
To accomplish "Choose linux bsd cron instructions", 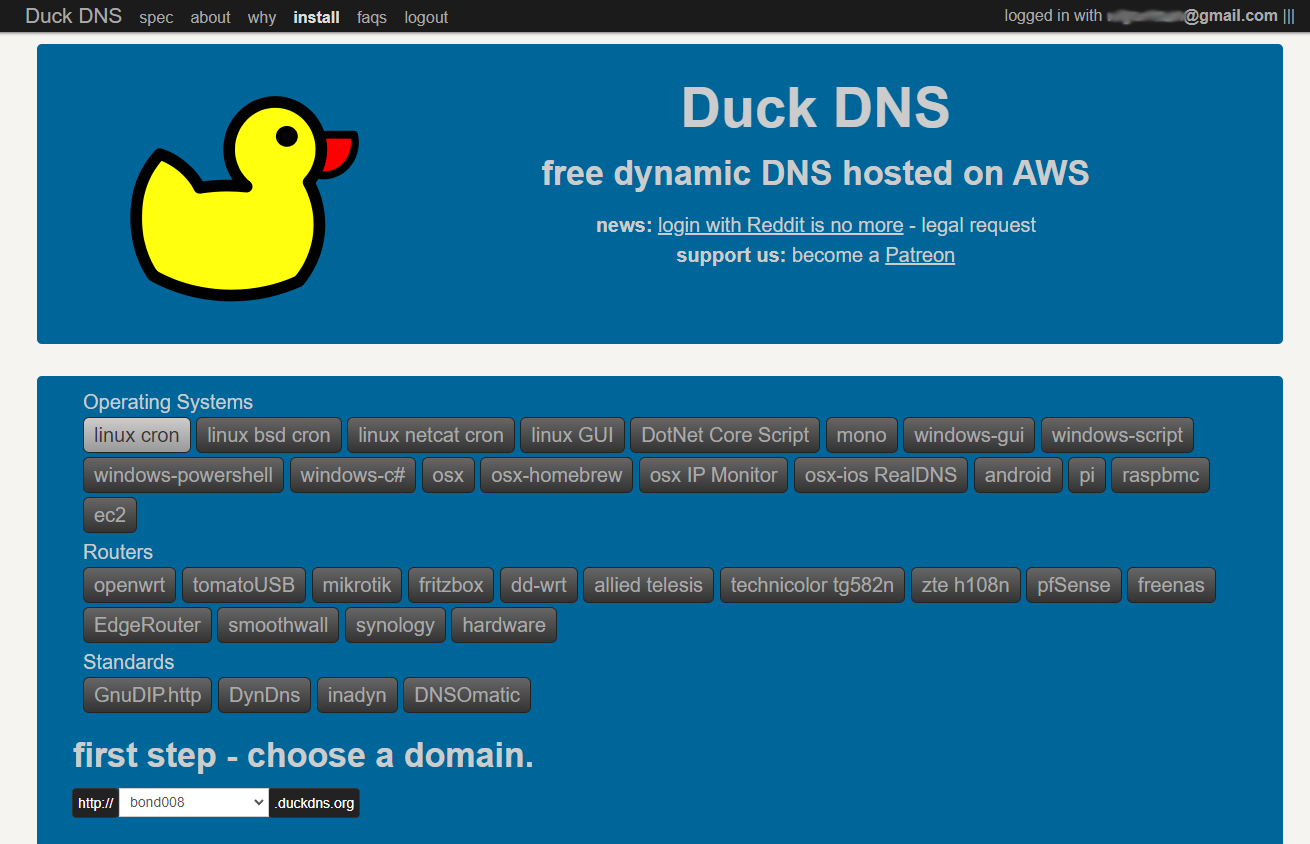I will point(269,435).
